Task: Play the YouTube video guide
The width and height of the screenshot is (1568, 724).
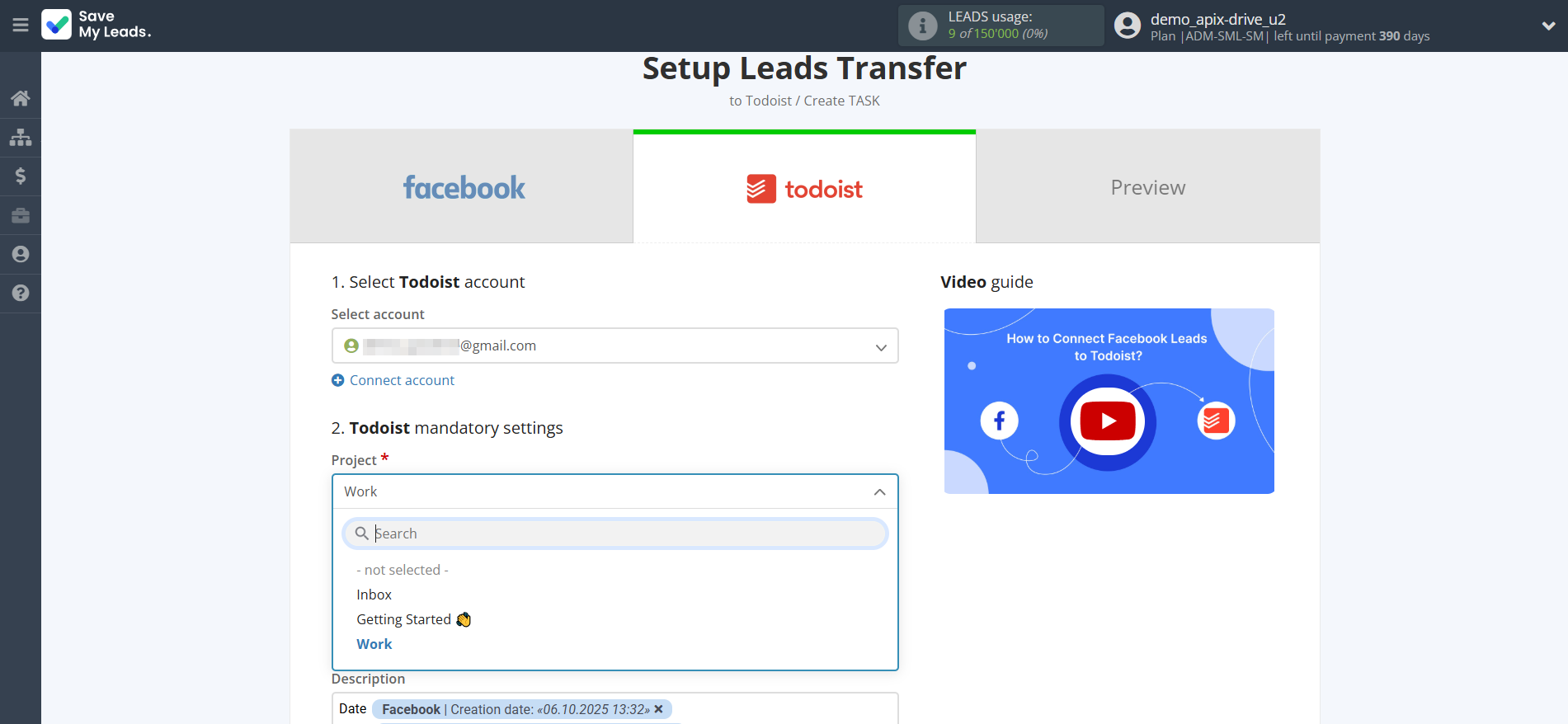Action: point(1108,421)
